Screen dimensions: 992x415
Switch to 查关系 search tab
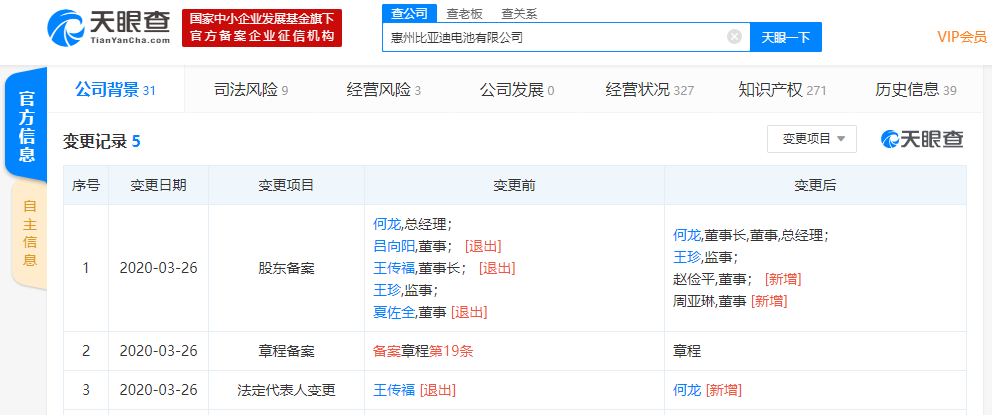[x=517, y=13]
